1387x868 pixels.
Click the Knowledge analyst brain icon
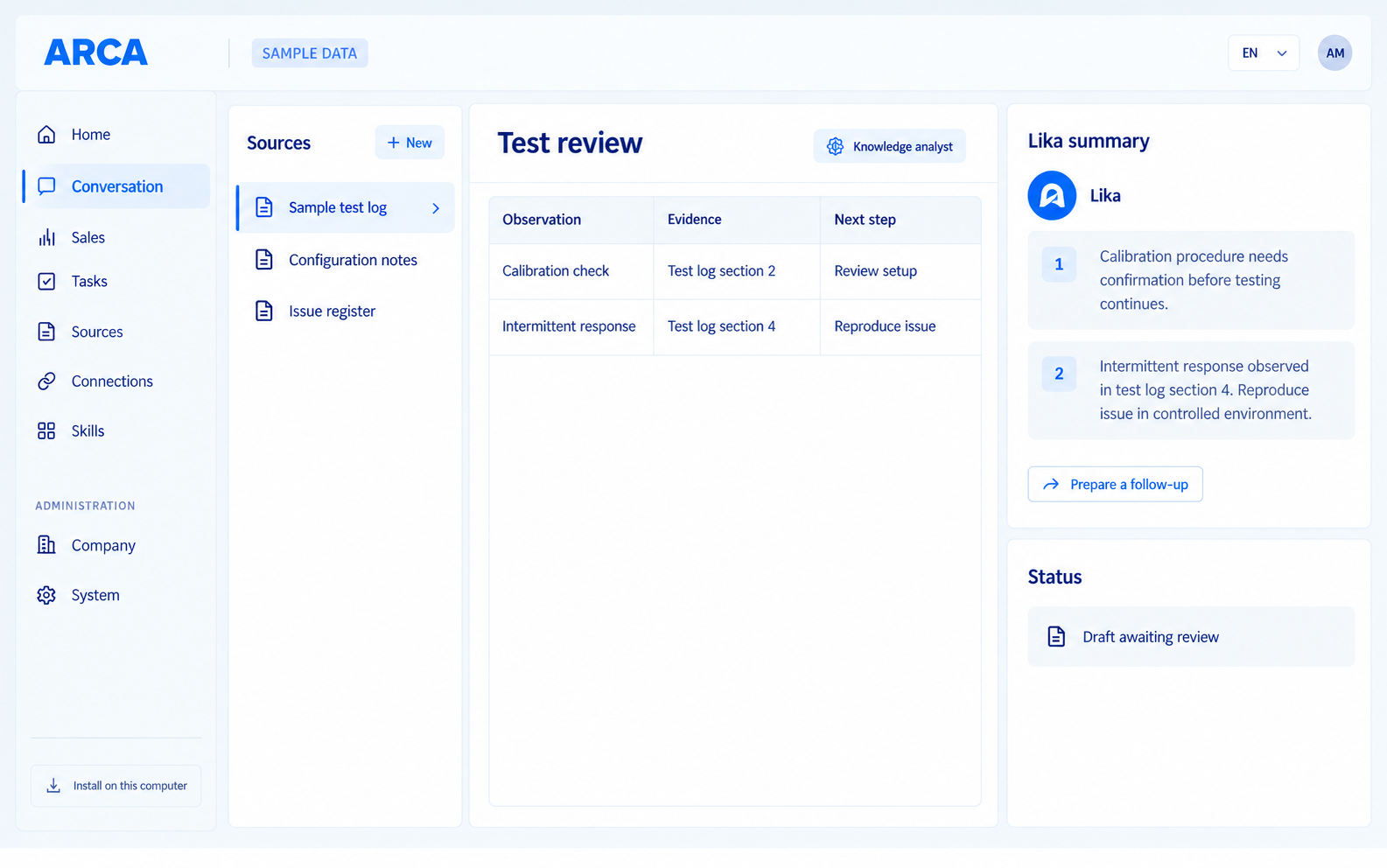[836, 146]
